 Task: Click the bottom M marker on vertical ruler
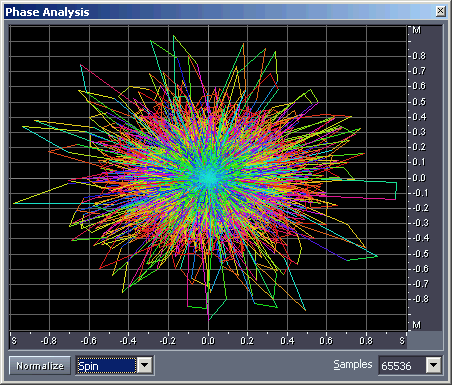(x=416, y=325)
